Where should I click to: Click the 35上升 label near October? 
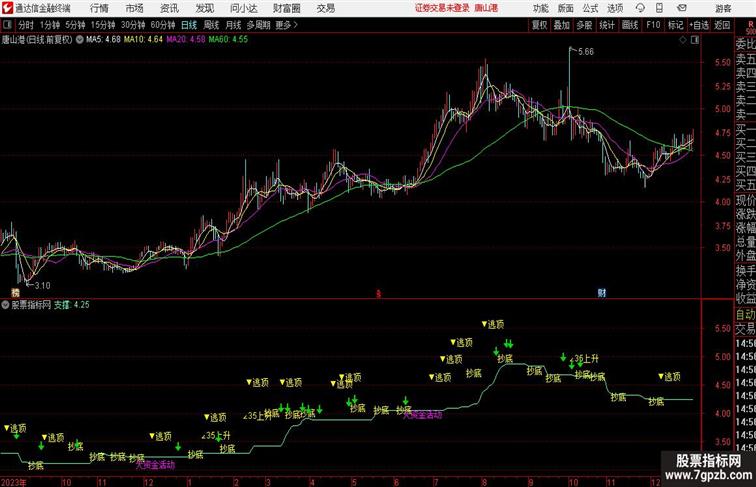[586, 359]
